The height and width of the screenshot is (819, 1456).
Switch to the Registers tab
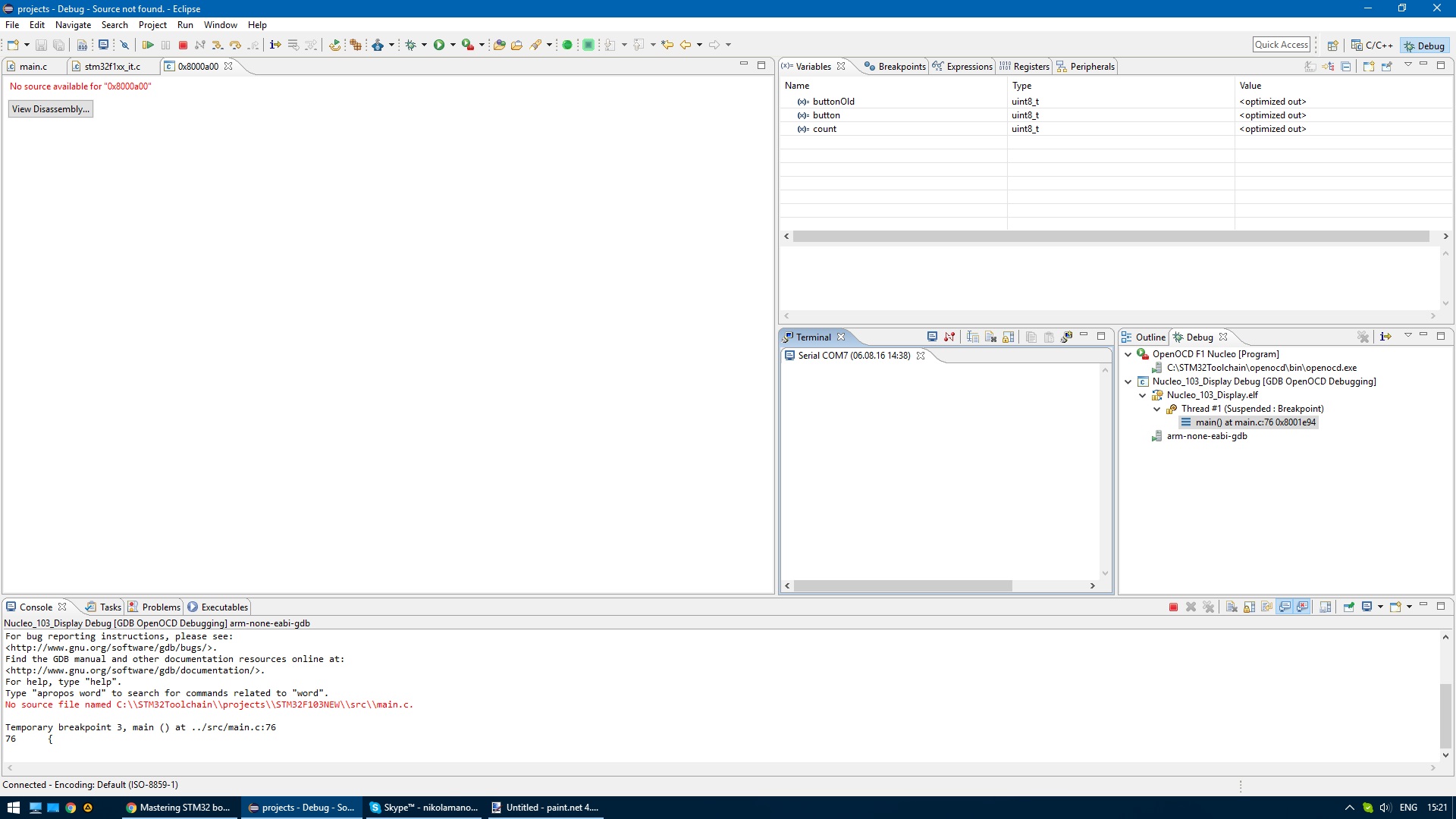point(1025,67)
